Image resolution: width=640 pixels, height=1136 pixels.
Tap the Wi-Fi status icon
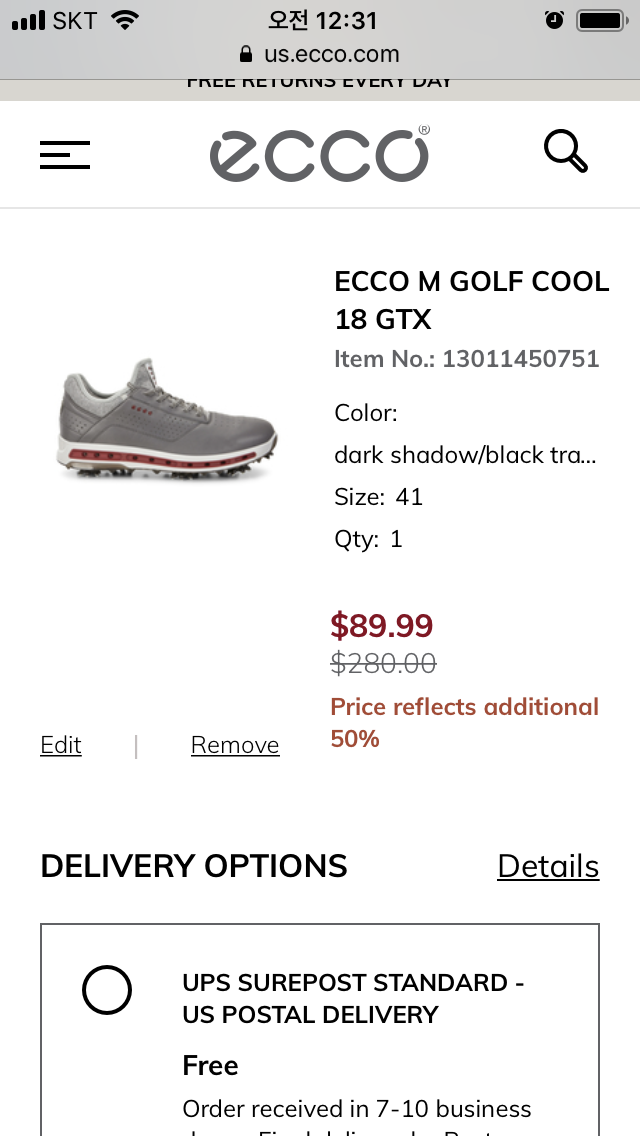(125, 20)
